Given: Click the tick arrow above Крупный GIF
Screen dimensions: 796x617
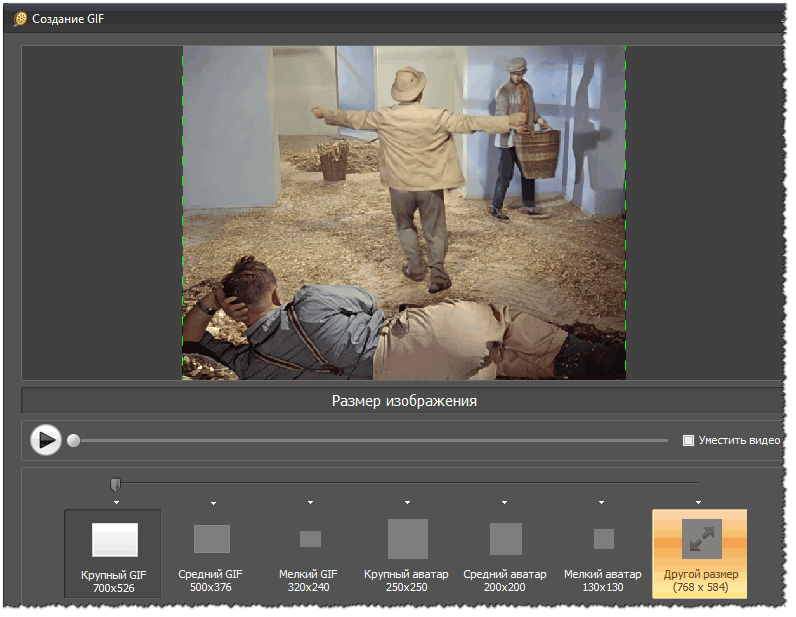Looking at the screenshot, I should point(116,502).
